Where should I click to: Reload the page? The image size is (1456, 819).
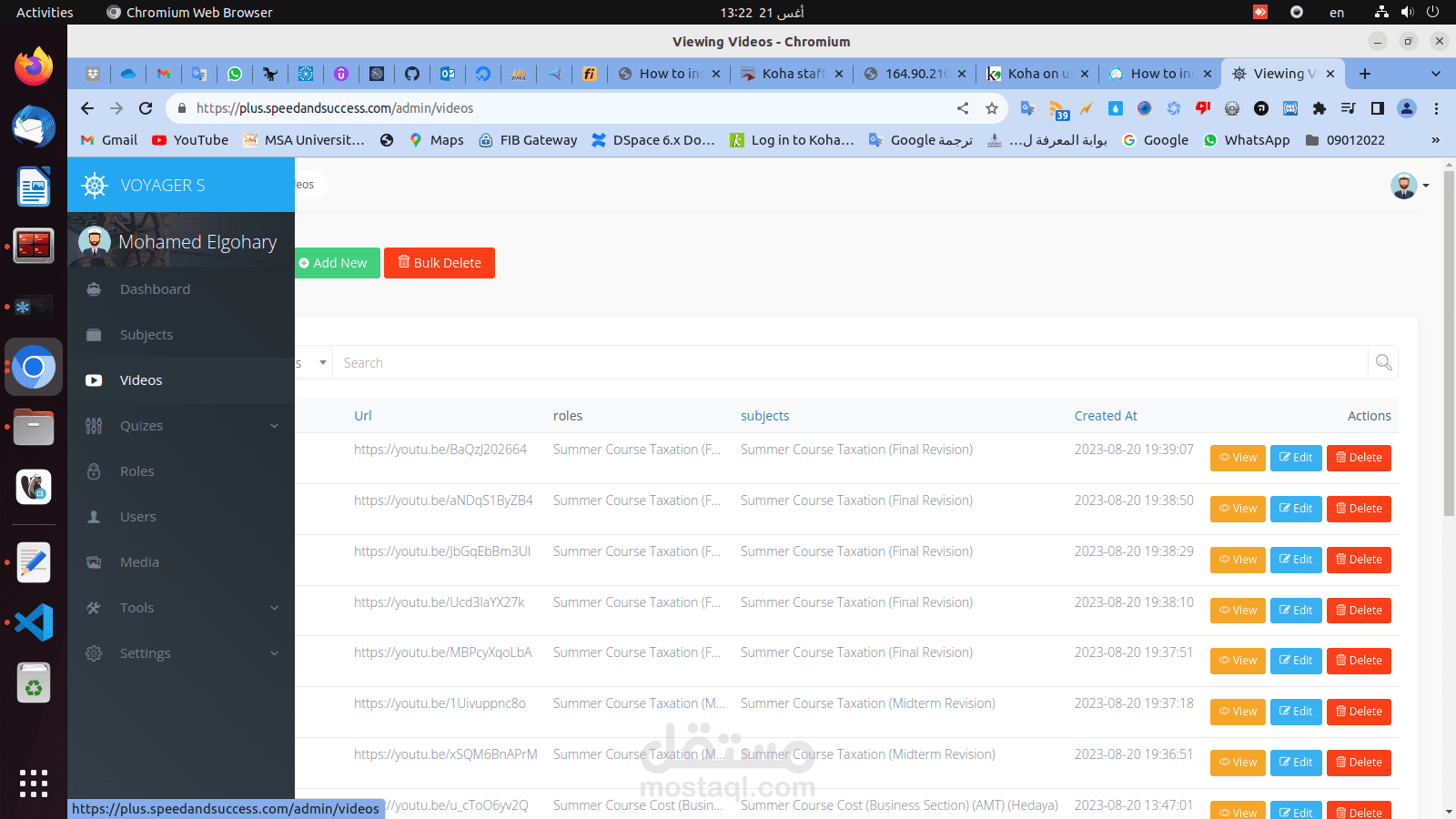click(146, 108)
